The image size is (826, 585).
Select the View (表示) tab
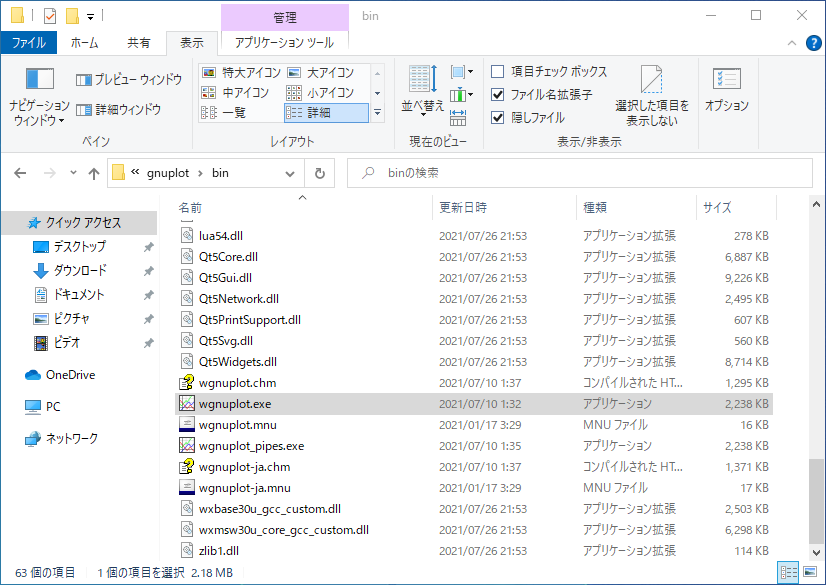click(192, 43)
